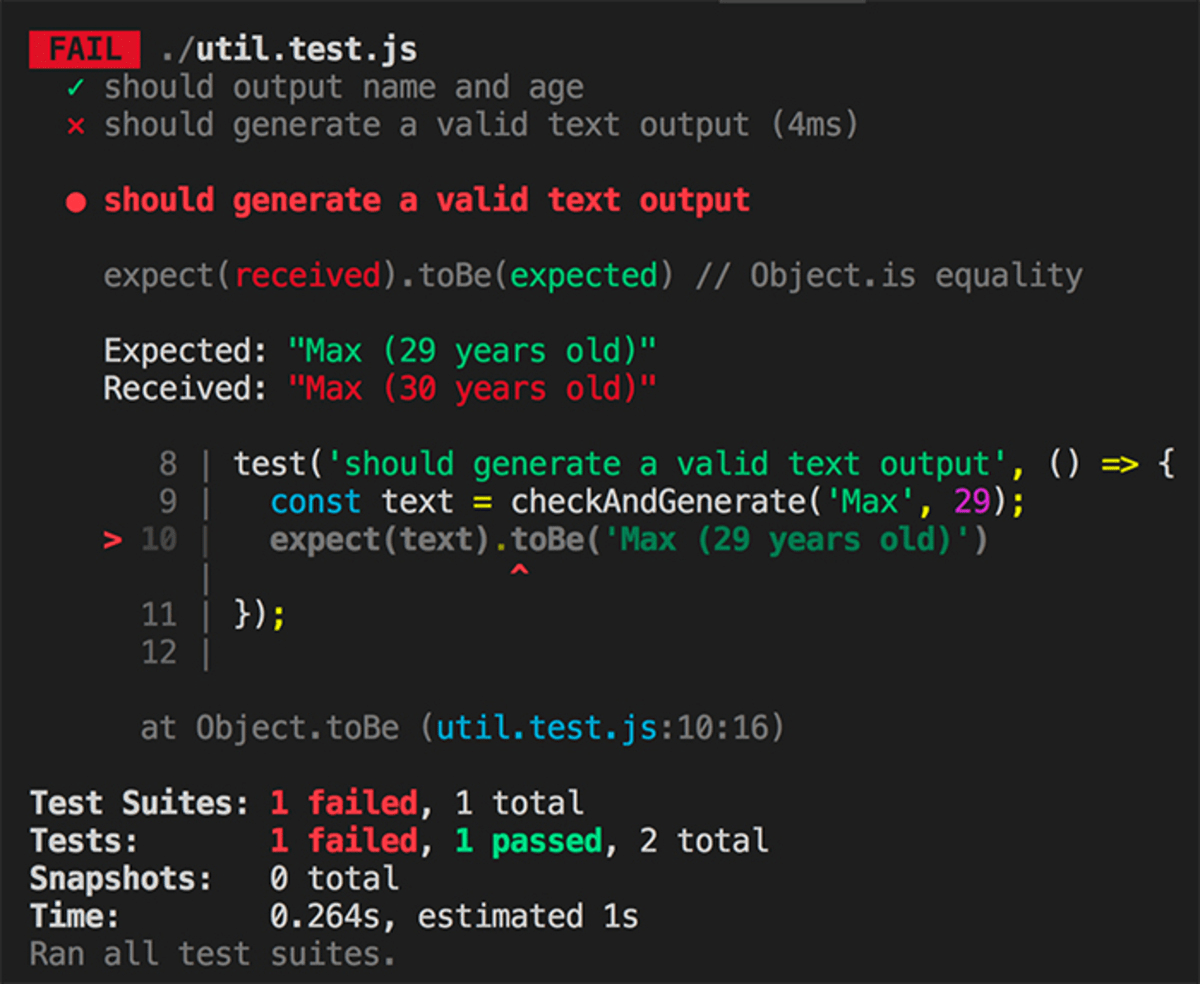Viewport: 1200px width, 984px height.
Task: Click the green checkmark for the passed test
Action: [75, 88]
